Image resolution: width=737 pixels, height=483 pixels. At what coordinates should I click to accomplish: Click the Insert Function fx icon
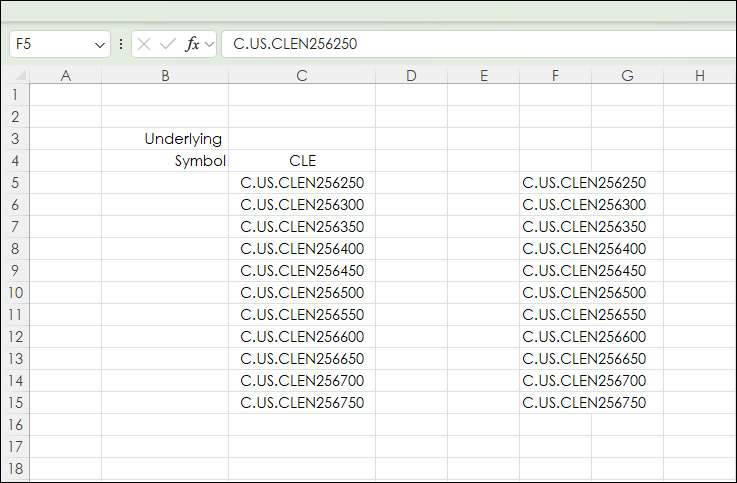[x=193, y=44]
